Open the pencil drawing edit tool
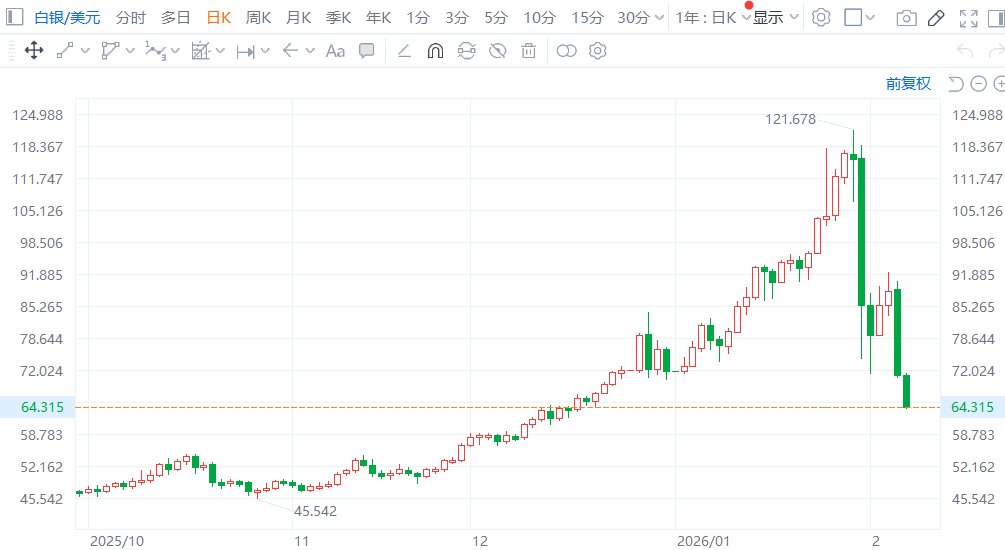Viewport: 1005px width, 550px height. 936,18
